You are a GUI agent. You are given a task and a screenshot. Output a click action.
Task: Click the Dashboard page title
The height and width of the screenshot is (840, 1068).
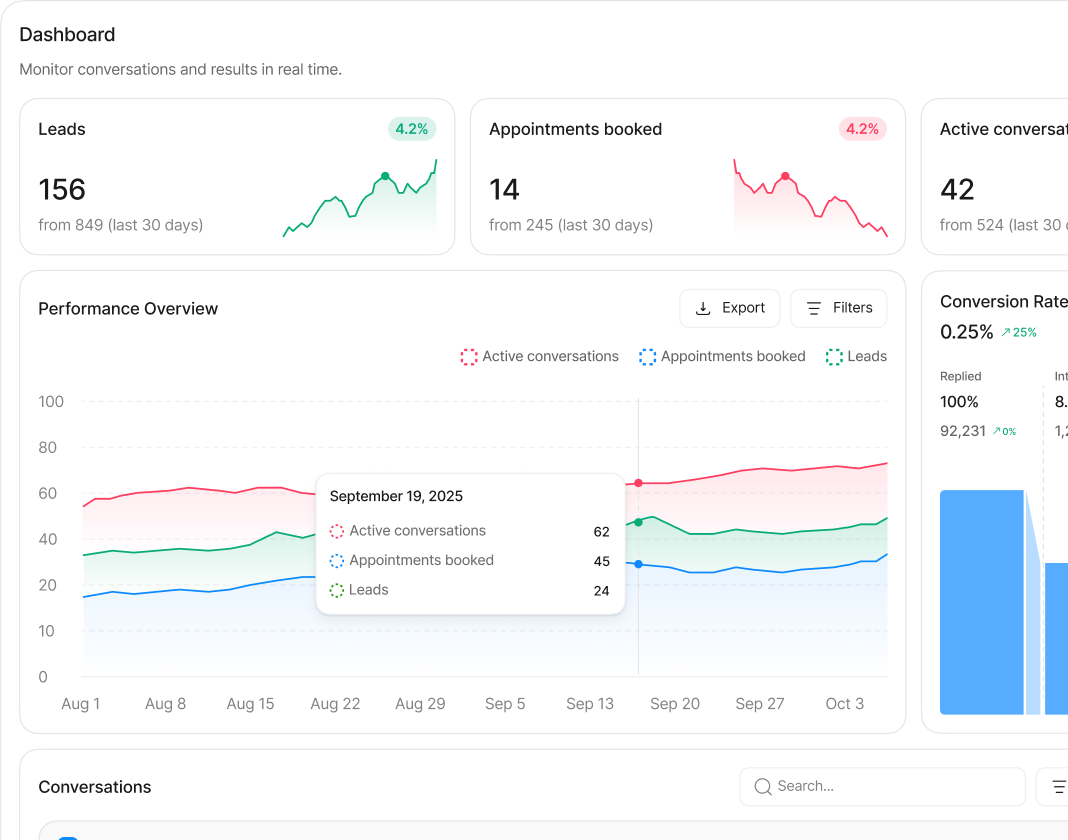coord(67,35)
